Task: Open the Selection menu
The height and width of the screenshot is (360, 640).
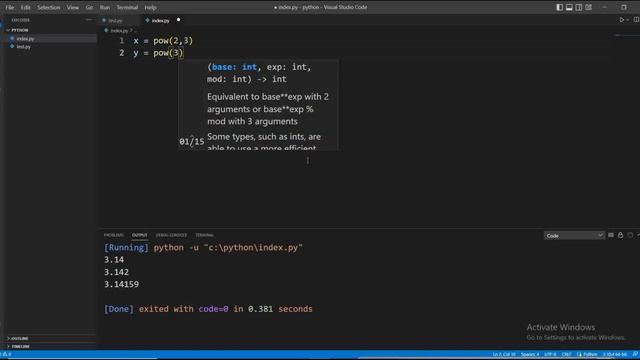Action: point(49,7)
